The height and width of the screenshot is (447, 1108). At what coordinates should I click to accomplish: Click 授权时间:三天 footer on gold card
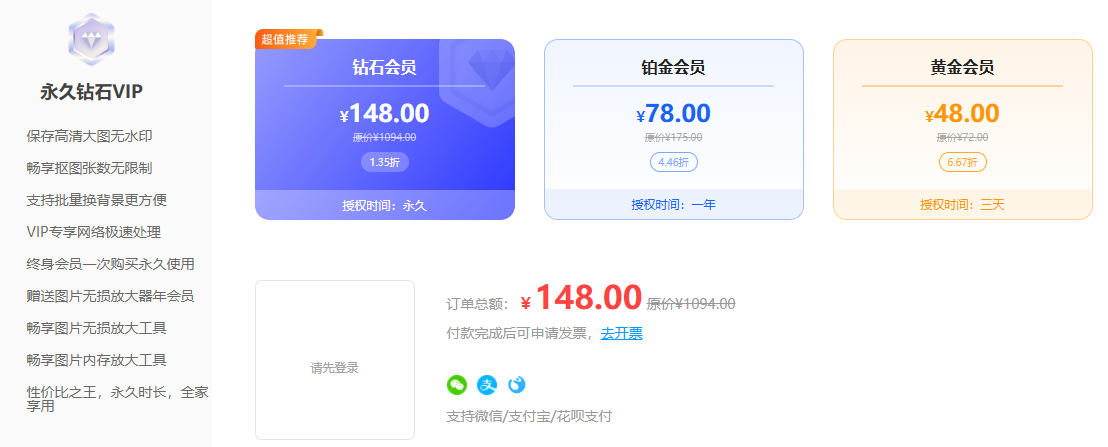pos(962,205)
